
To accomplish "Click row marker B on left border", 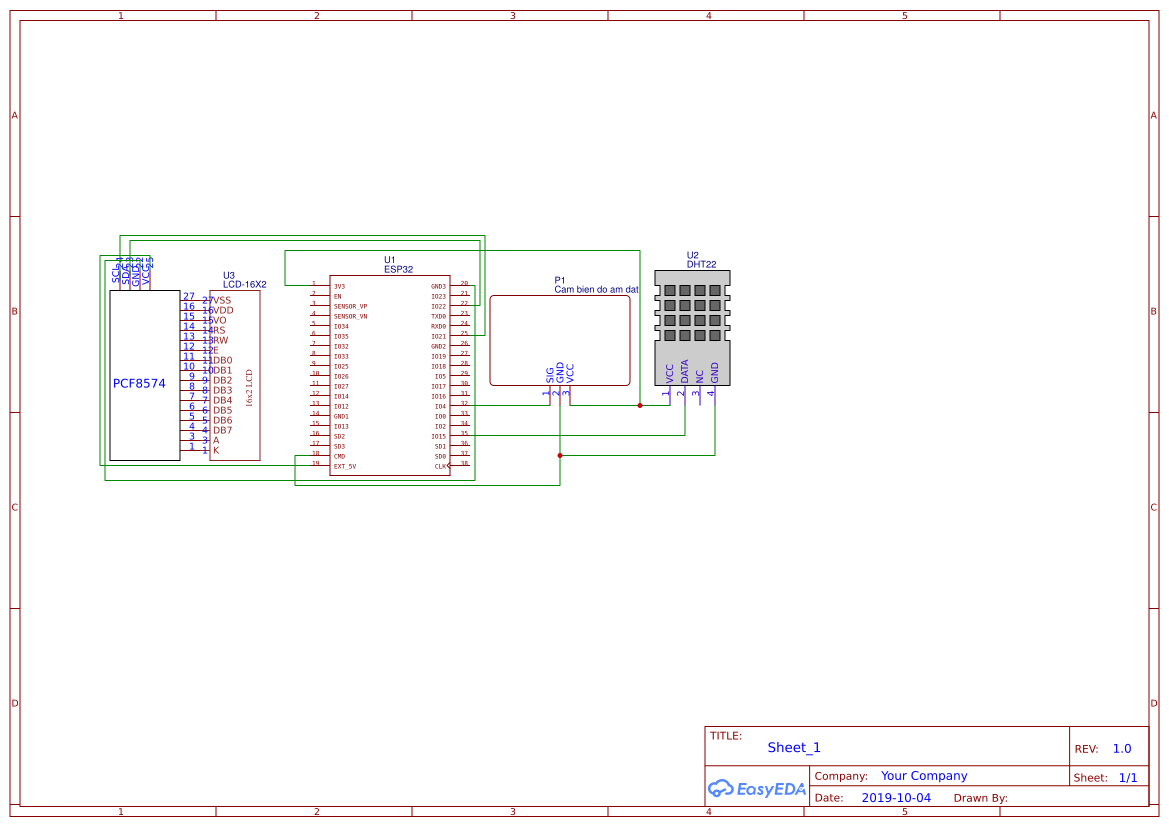I will tap(13, 310).
